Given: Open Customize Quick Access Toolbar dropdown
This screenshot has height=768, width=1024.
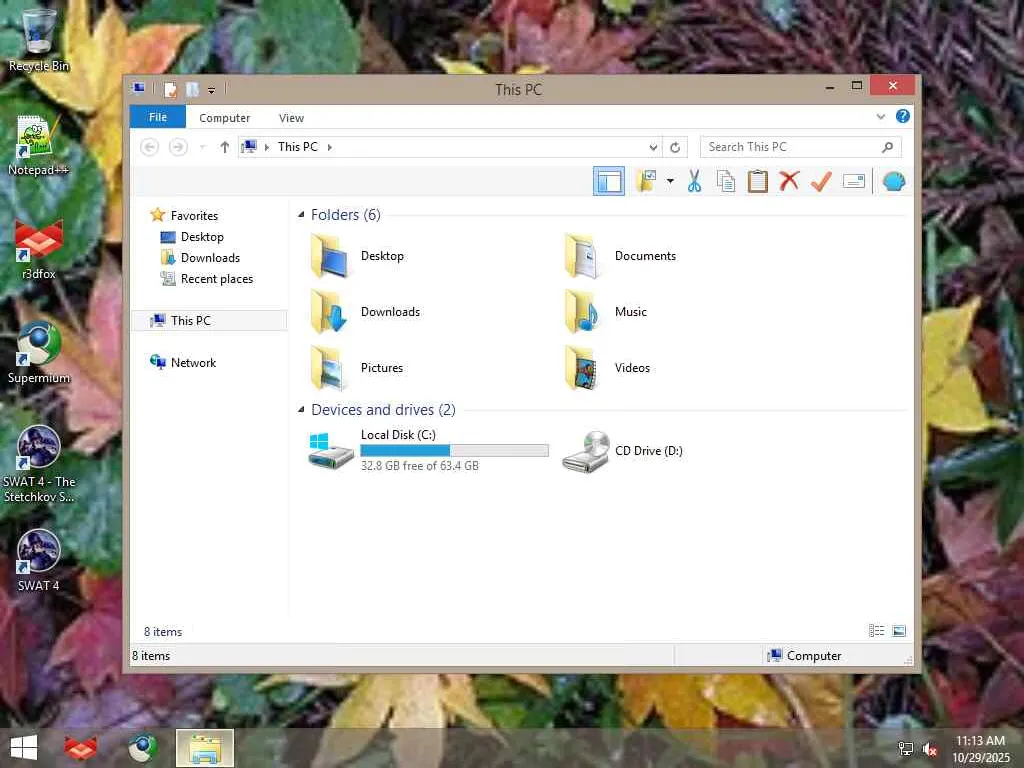Looking at the screenshot, I should click(212, 90).
